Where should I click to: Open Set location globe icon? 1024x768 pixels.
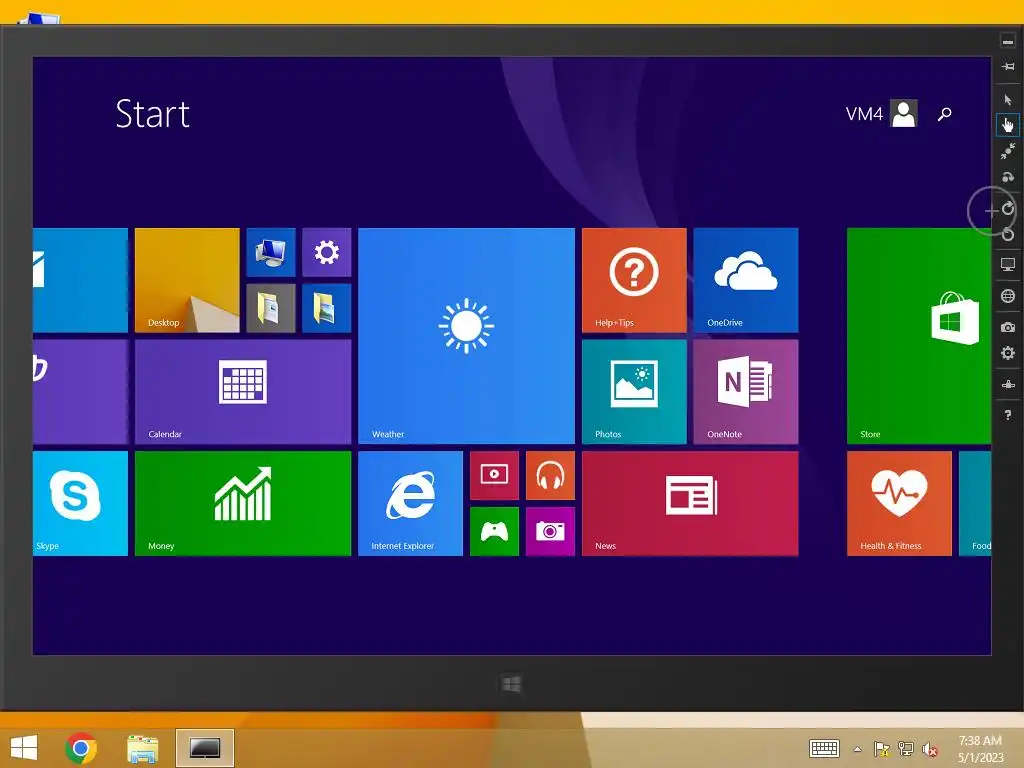[1008, 296]
